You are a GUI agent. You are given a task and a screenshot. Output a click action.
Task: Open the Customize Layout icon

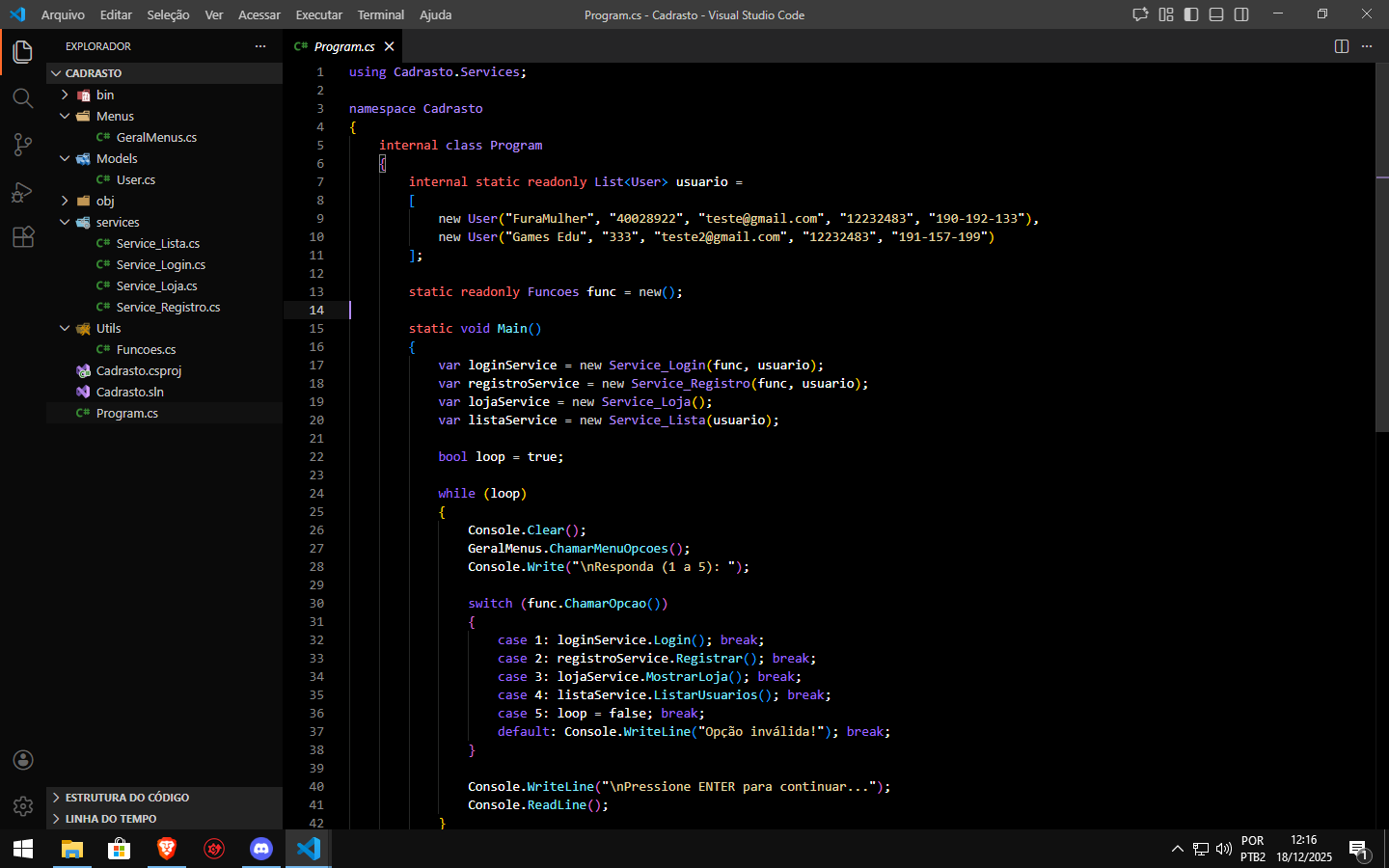(1166, 14)
